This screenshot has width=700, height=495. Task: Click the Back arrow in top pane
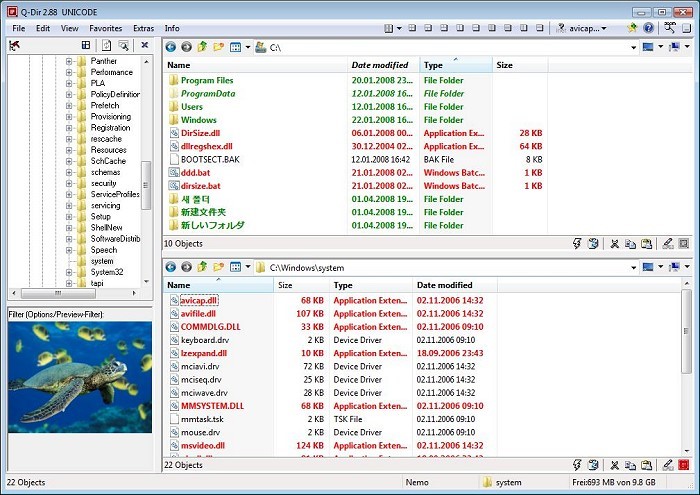[171, 47]
